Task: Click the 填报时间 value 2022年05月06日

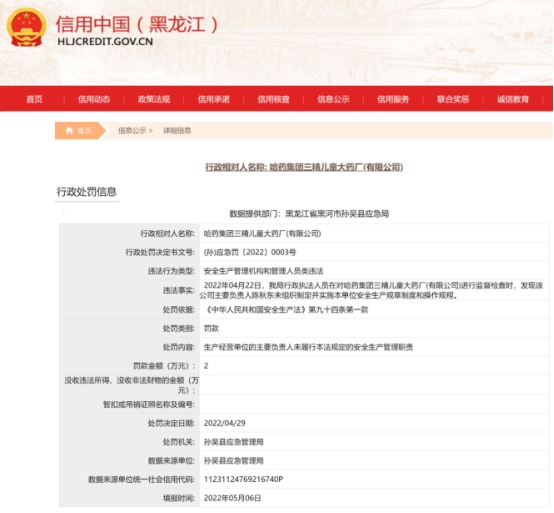Action: click(x=232, y=498)
